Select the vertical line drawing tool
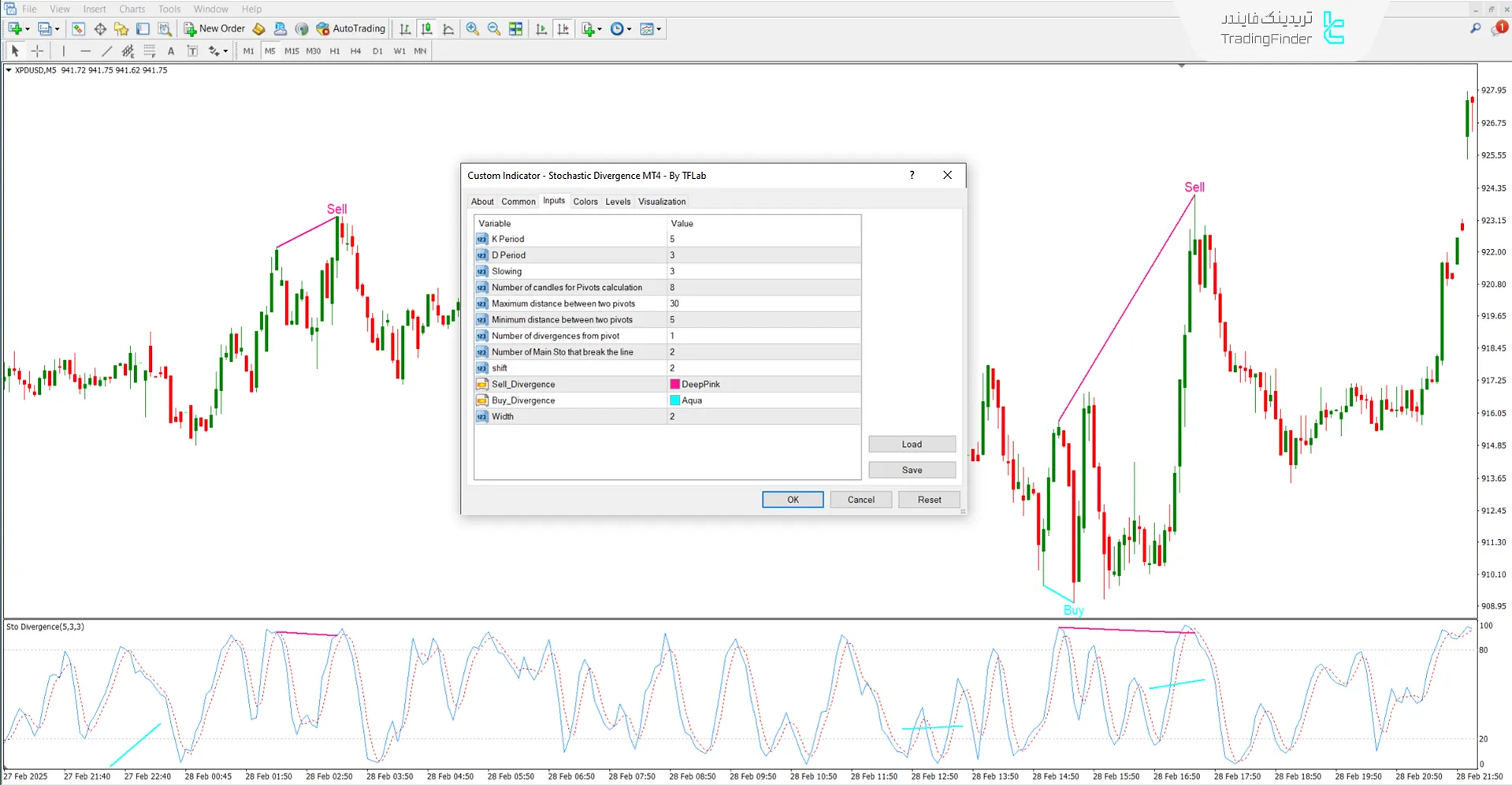The width and height of the screenshot is (1512, 785). click(x=63, y=50)
